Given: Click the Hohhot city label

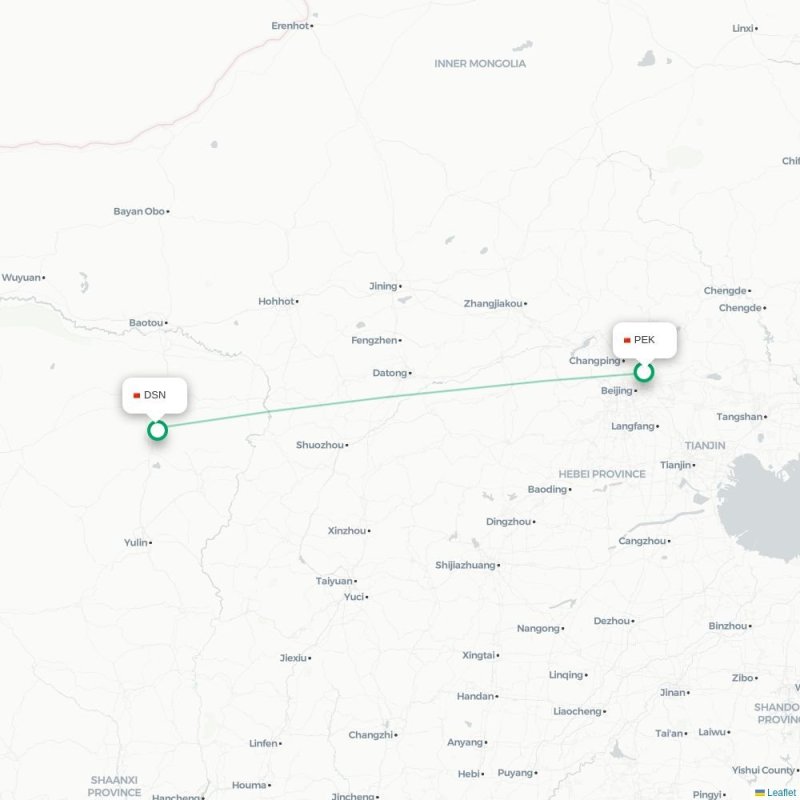Looking at the screenshot, I should click(276, 302).
